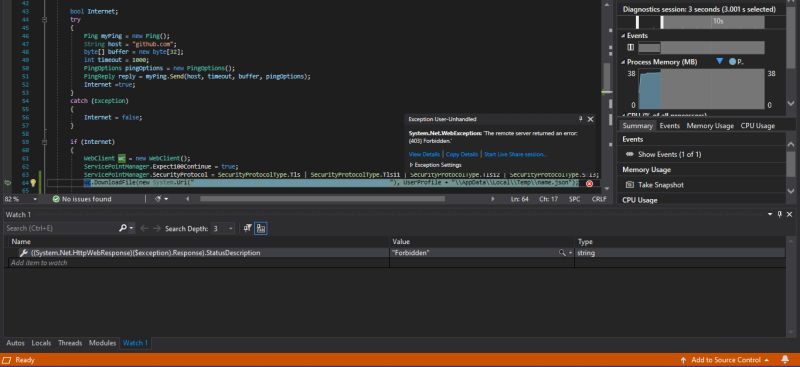Viewport: 800px width, 367px height.
Task: Toggle the highlighted Watch view toggle button
Action: [261, 229]
